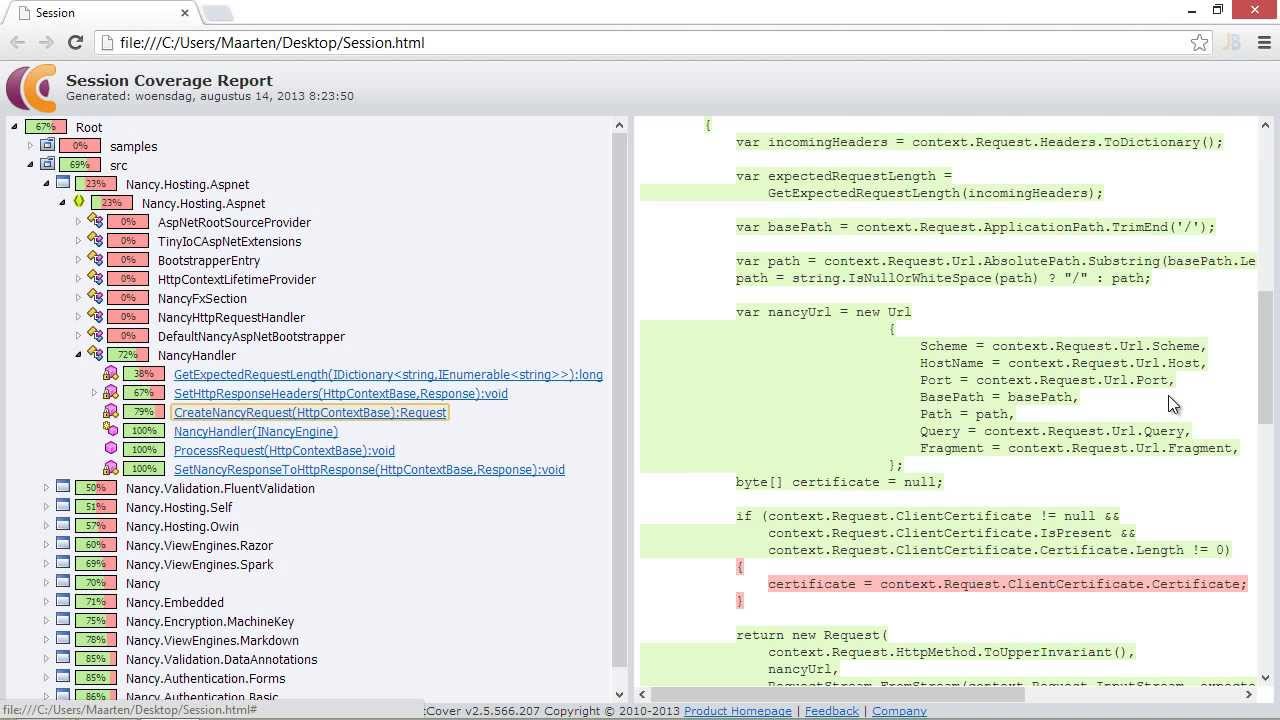Click method icon beside SetNancyResponseToHttpResponse

click(111, 469)
